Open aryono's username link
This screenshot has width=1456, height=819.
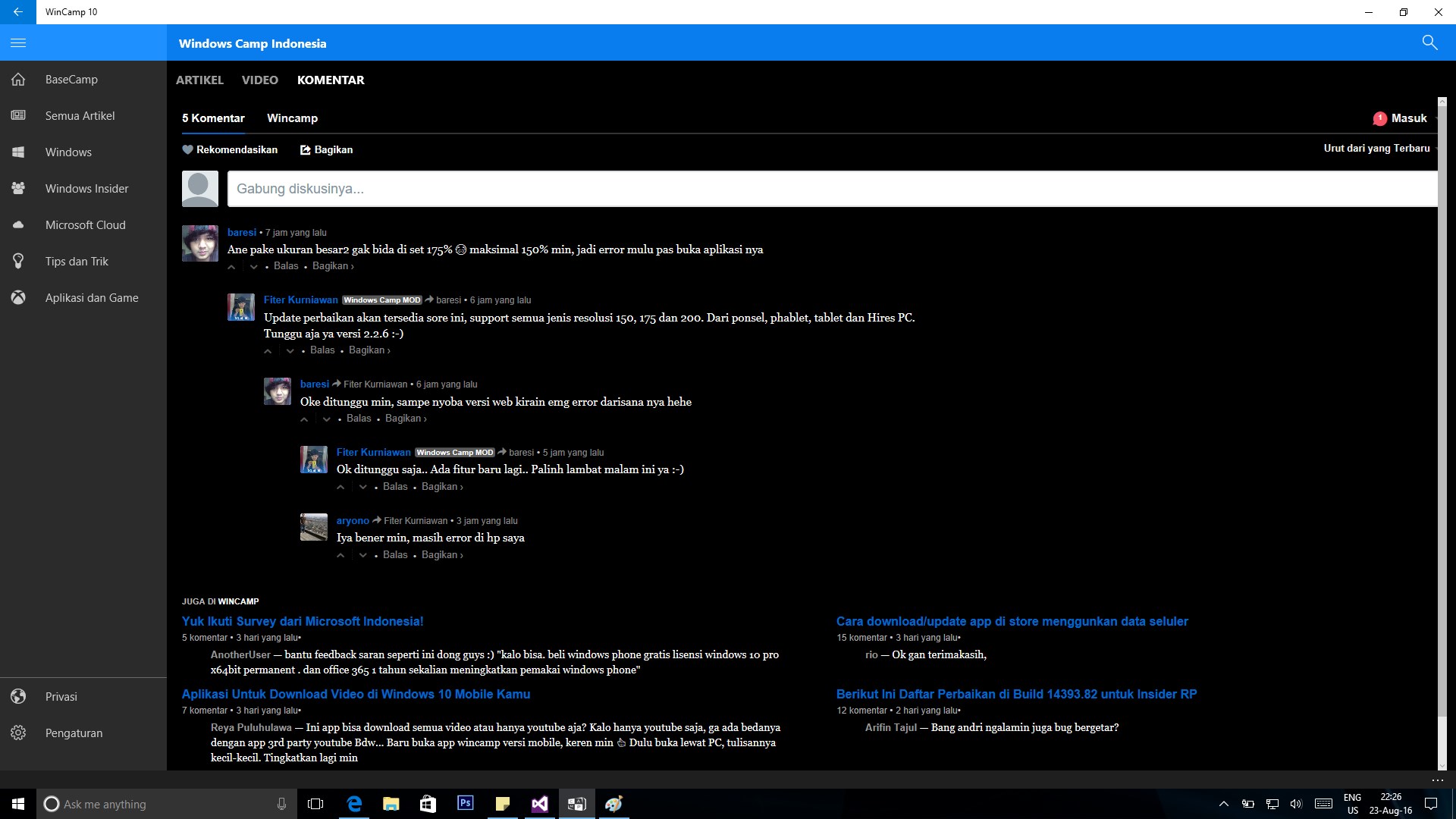(x=353, y=521)
